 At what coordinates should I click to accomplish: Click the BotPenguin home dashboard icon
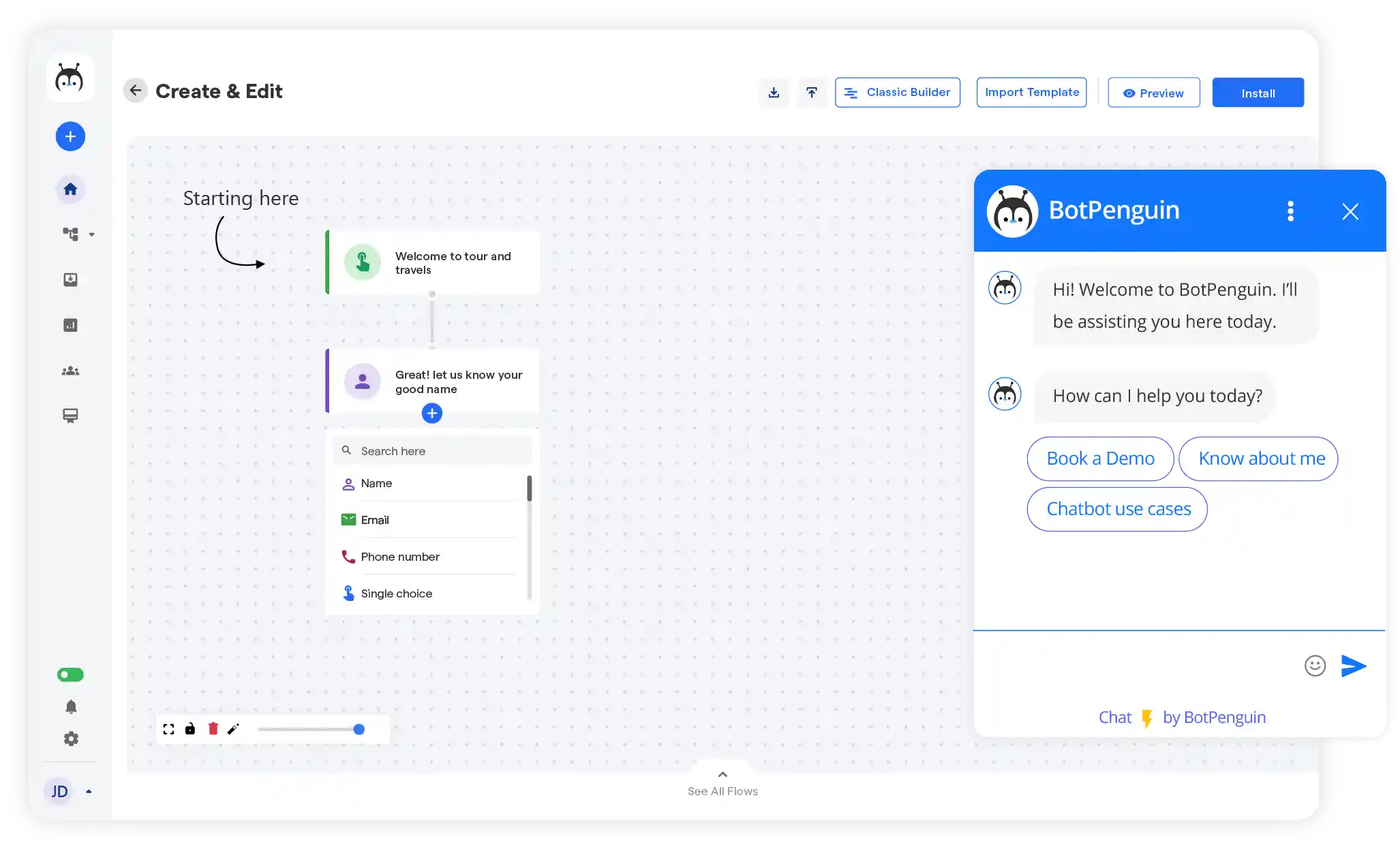(x=69, y=189)
